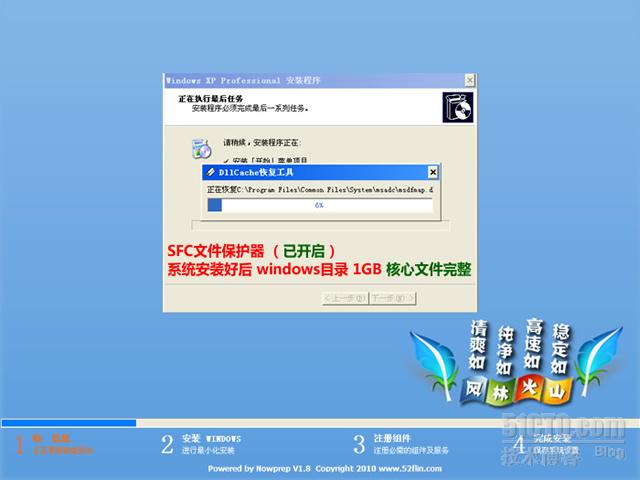The width and height of the screenshot is (640, 480).
Task: Select step 4 完成安装
Action: pyautogui.click(x=546, y=444)
